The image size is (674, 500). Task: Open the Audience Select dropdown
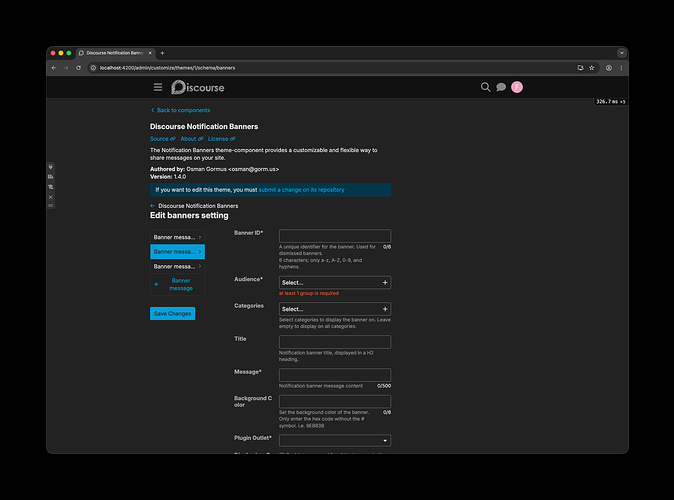click(x=335, y=282)
